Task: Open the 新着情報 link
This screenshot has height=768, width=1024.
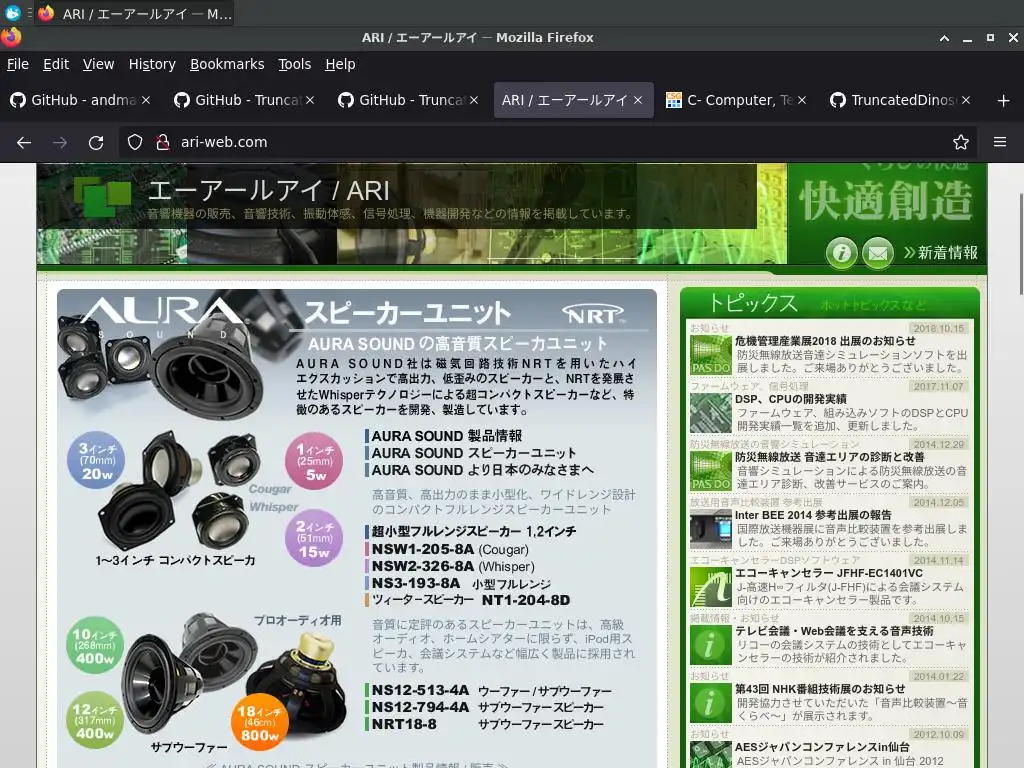Action: (x=940, y=253)
